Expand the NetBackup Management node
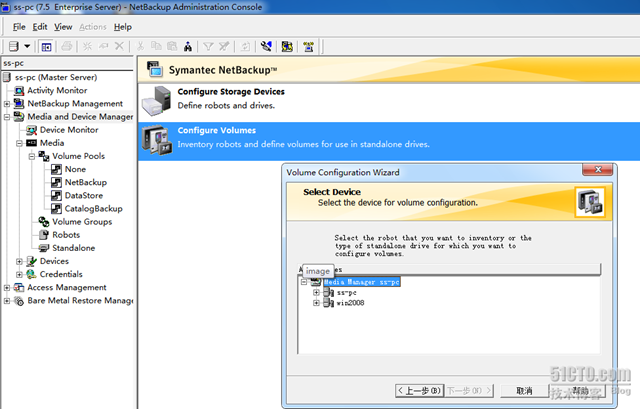Image resolution: width=640 pixels, height=409 pixels. coord(7,104)
